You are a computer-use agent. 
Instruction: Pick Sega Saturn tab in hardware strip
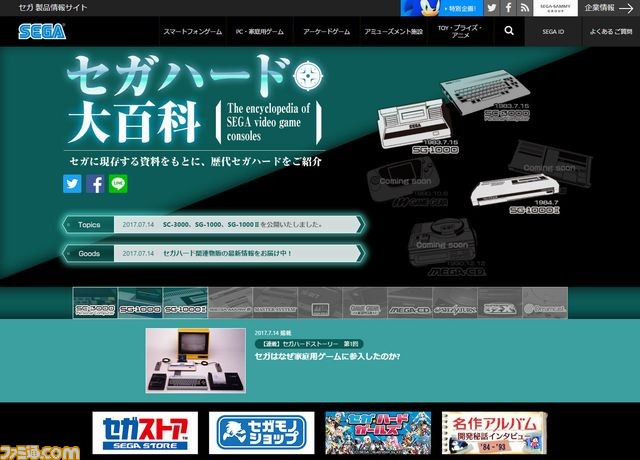pos(455,303)
